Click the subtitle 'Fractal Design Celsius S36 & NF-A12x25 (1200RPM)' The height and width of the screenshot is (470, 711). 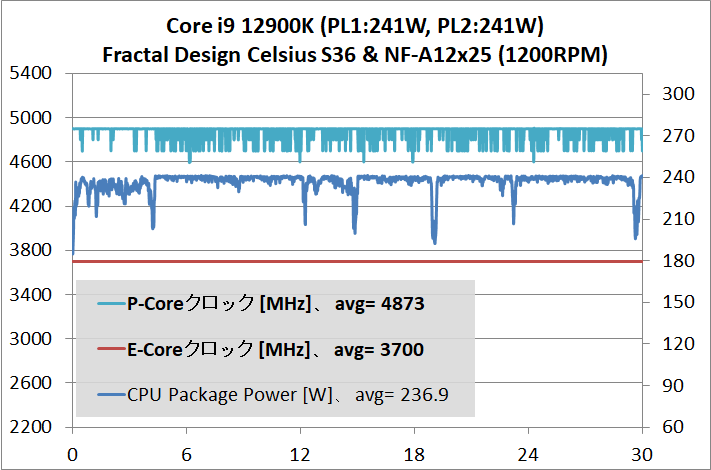[355, 55]
